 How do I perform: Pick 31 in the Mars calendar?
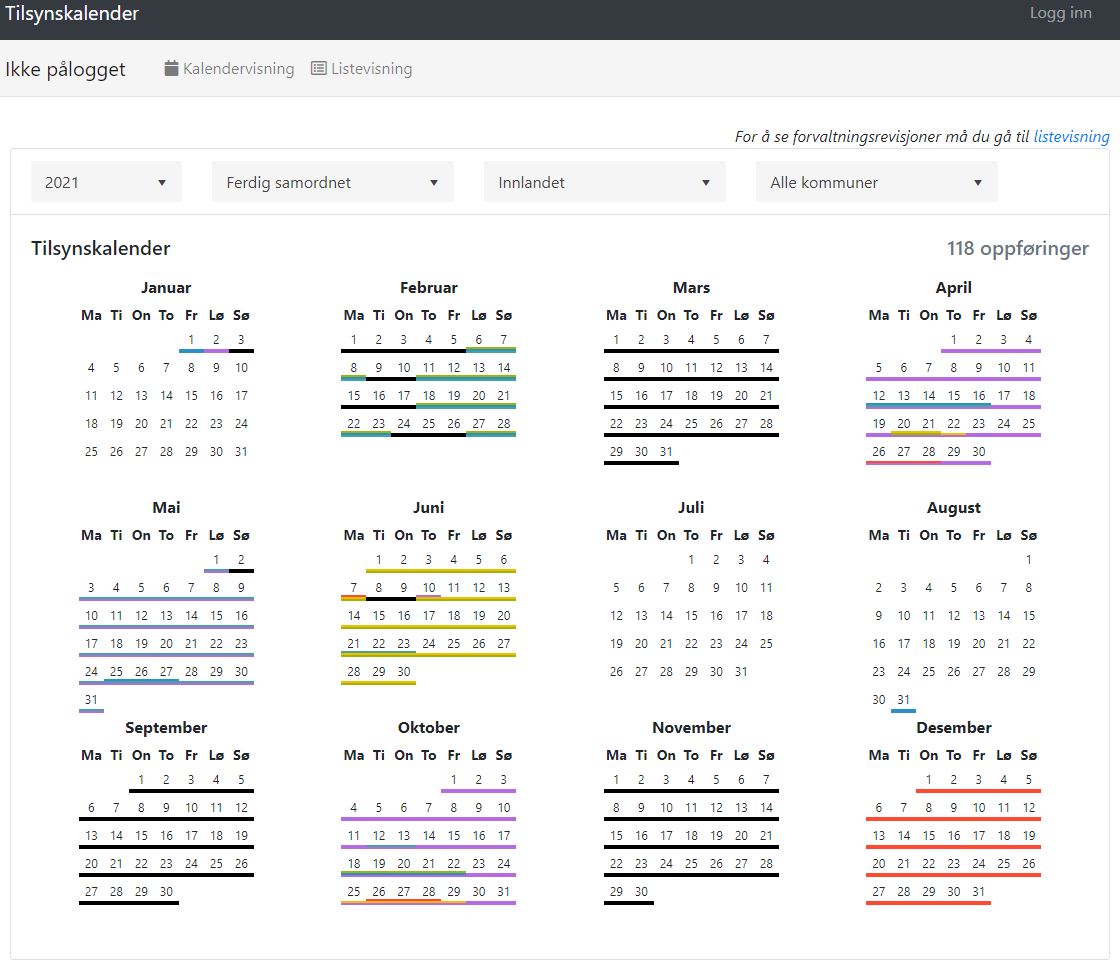coord(666,451)
